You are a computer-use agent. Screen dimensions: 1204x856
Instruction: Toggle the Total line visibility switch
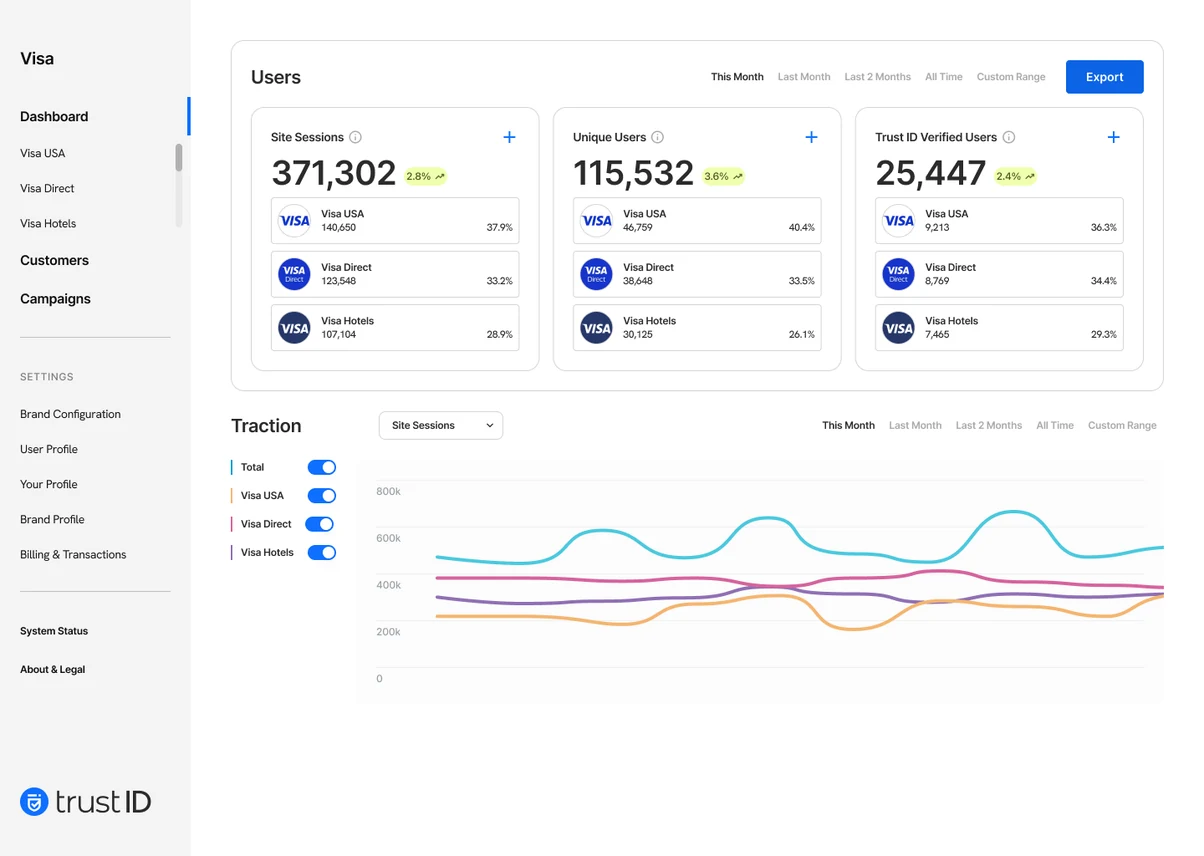point(321,467)
